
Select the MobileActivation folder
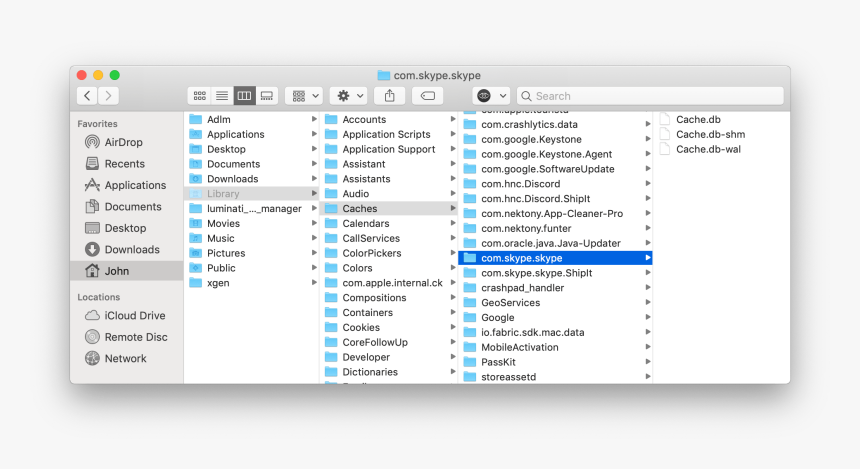pyautogui.click(x=556, y=347)
